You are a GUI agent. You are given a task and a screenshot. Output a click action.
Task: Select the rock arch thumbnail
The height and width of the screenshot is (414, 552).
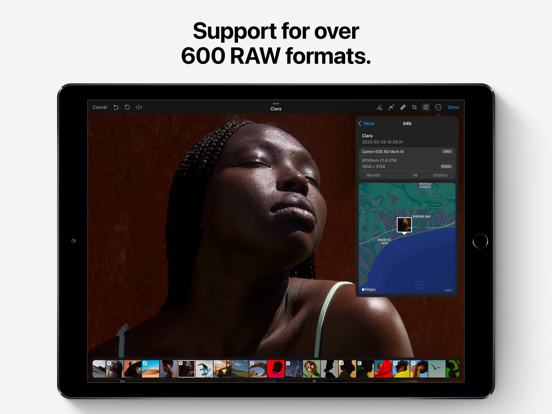[x=258, y=369]
